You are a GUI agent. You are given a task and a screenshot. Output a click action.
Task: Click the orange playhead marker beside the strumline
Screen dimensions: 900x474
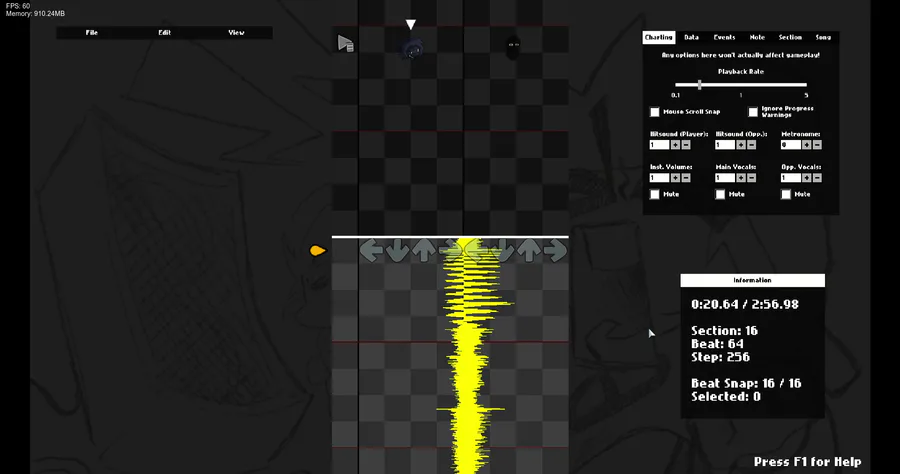pos(317,251)
